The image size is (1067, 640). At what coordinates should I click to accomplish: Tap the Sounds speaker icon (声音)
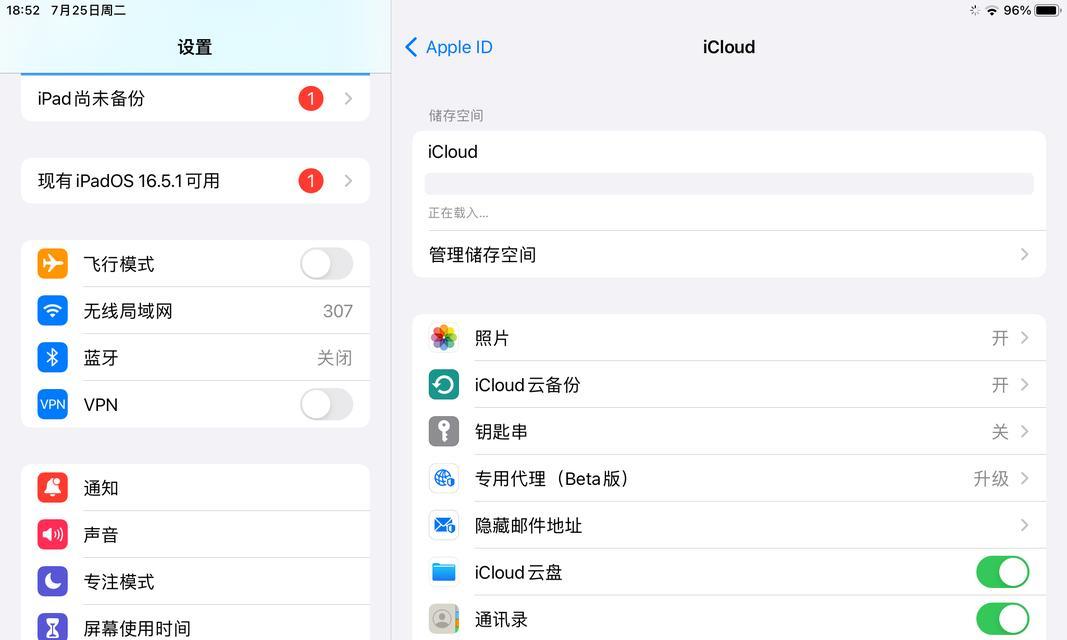tap(52, 535)
